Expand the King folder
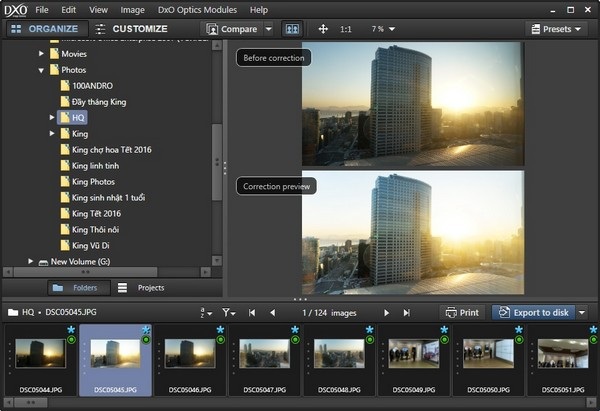The height and width of the screenshot is (411, 600). pos(52,134)
